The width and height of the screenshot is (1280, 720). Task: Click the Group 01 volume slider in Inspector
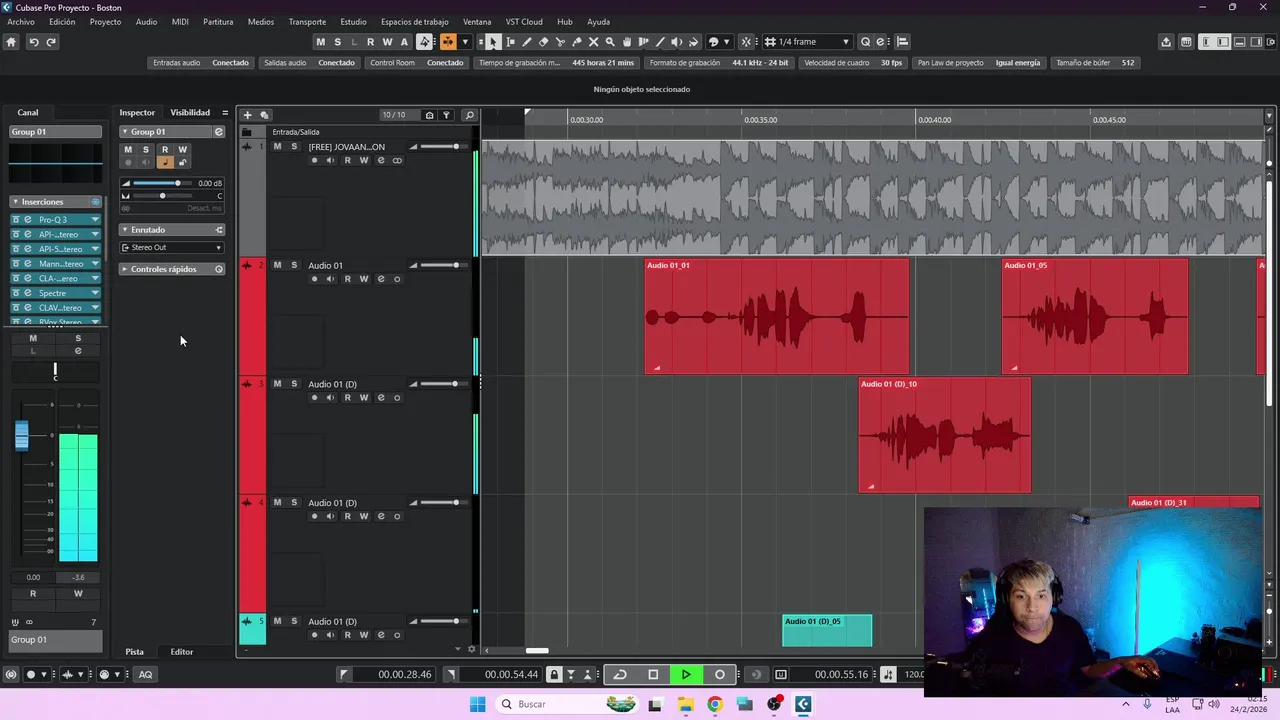pos(160,184)
